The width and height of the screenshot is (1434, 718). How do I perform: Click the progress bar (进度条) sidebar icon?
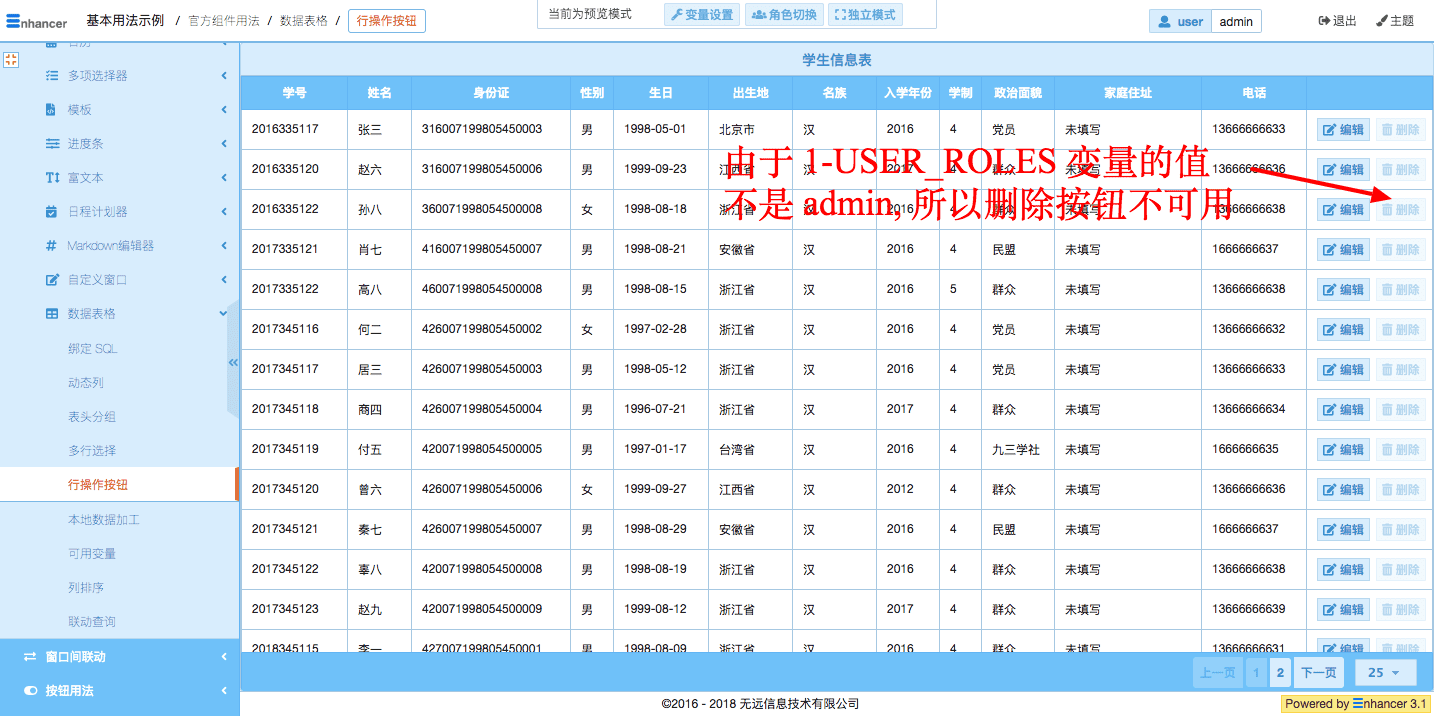coord(52,144)
